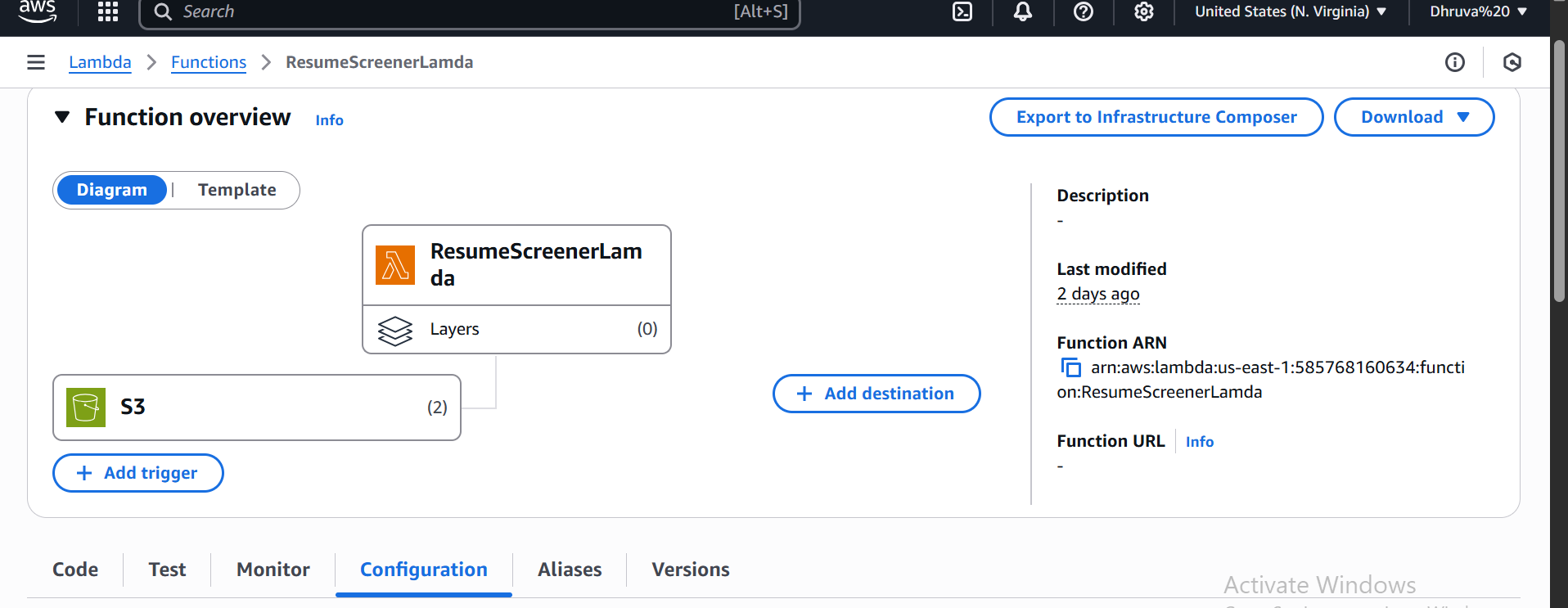Open the settings gear icon
This screenshot has height=608, width=1568.
click(1144, 11)
